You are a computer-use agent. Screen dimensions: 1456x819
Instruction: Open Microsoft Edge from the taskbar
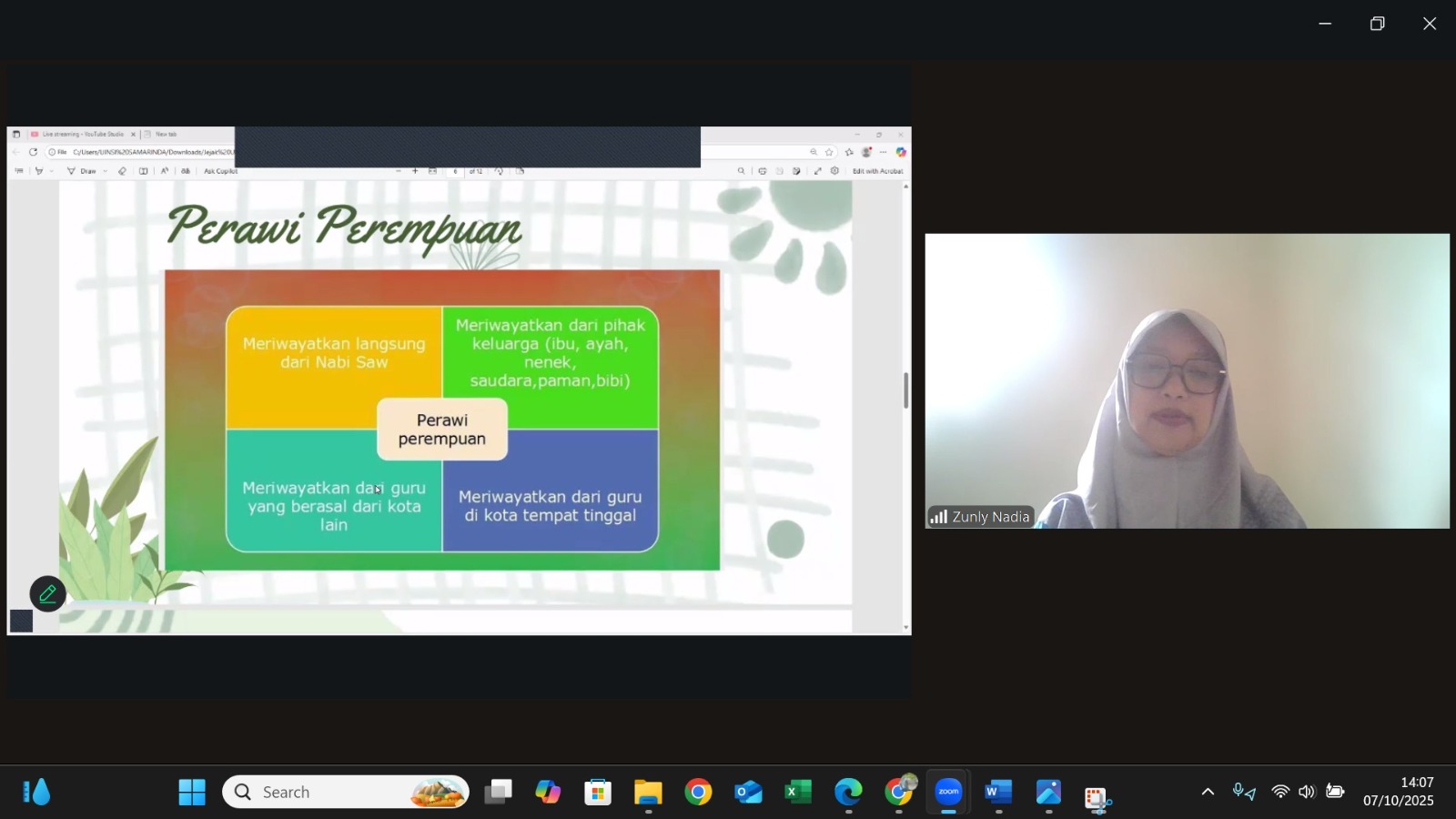pyautogui.click(x=848, y=792)
